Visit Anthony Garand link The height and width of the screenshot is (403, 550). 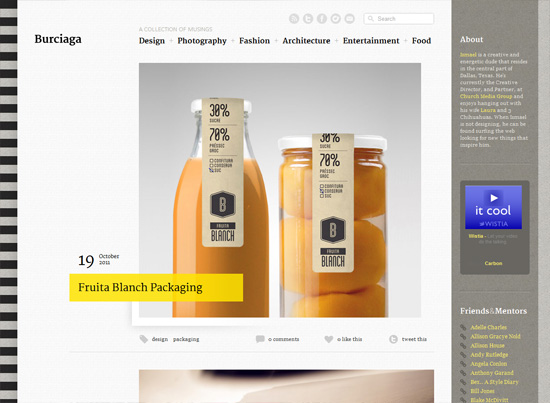492,373
